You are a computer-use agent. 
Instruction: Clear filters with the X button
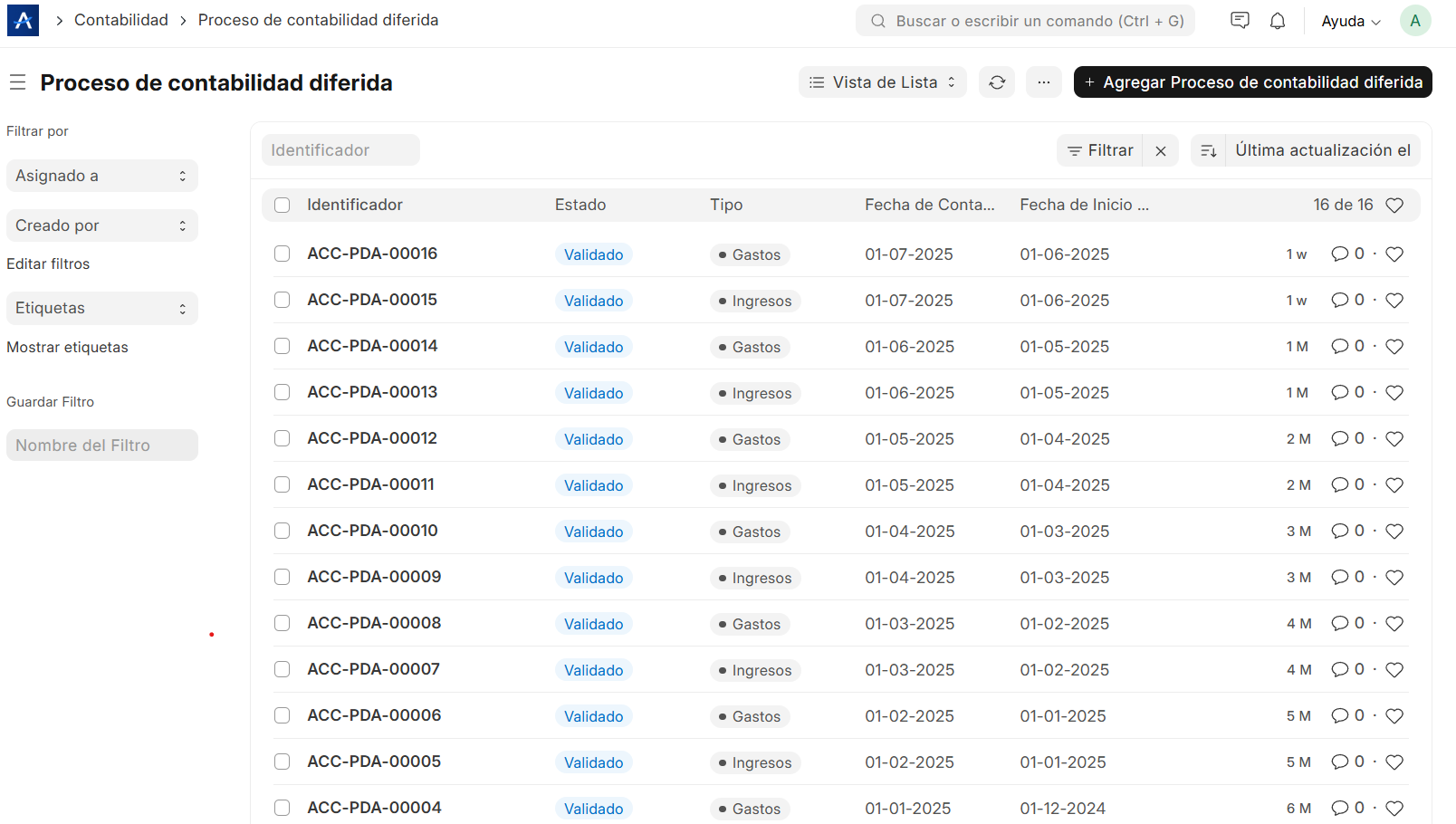[1161, 150]
